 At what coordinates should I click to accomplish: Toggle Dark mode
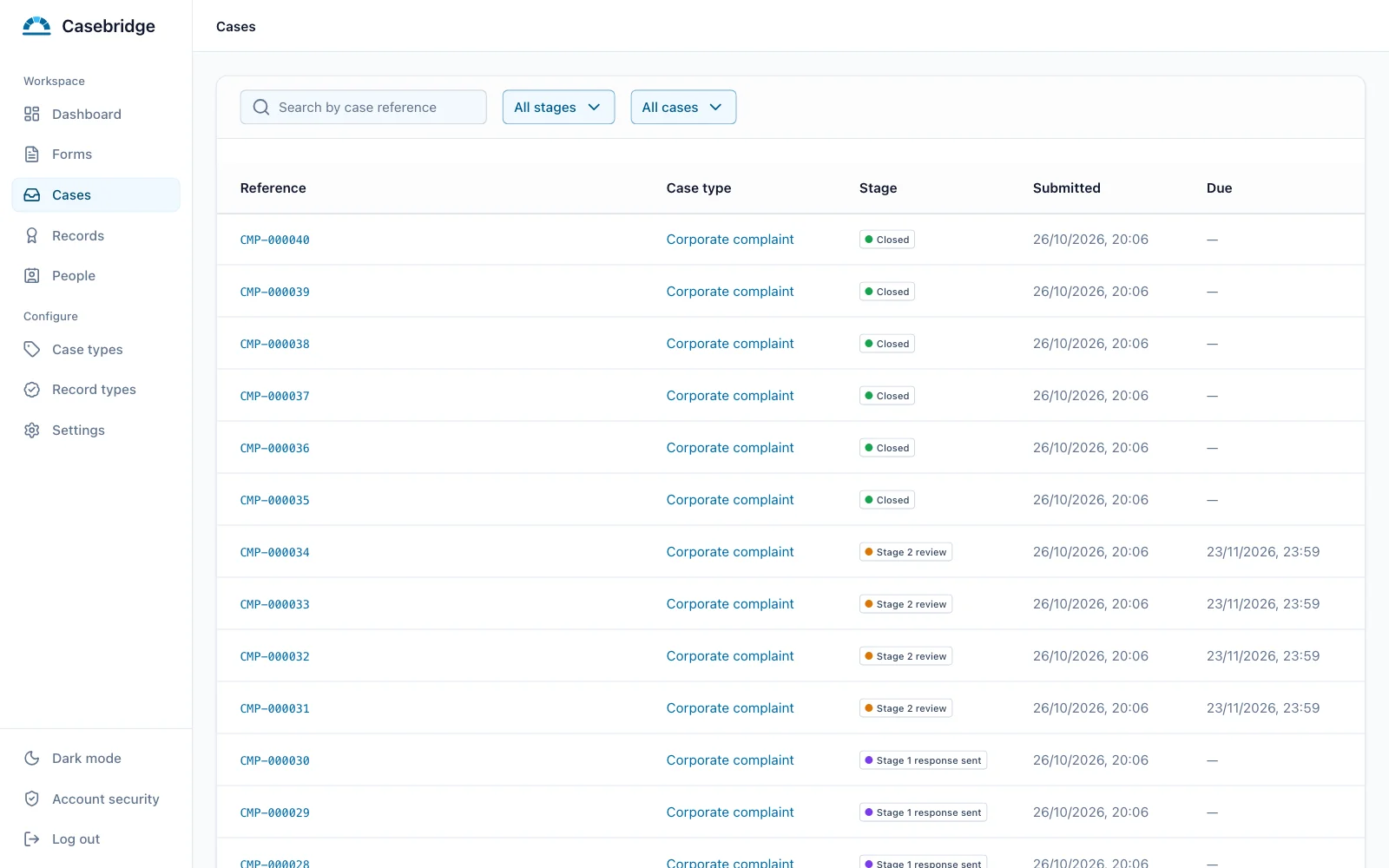[x=95, y=759]
